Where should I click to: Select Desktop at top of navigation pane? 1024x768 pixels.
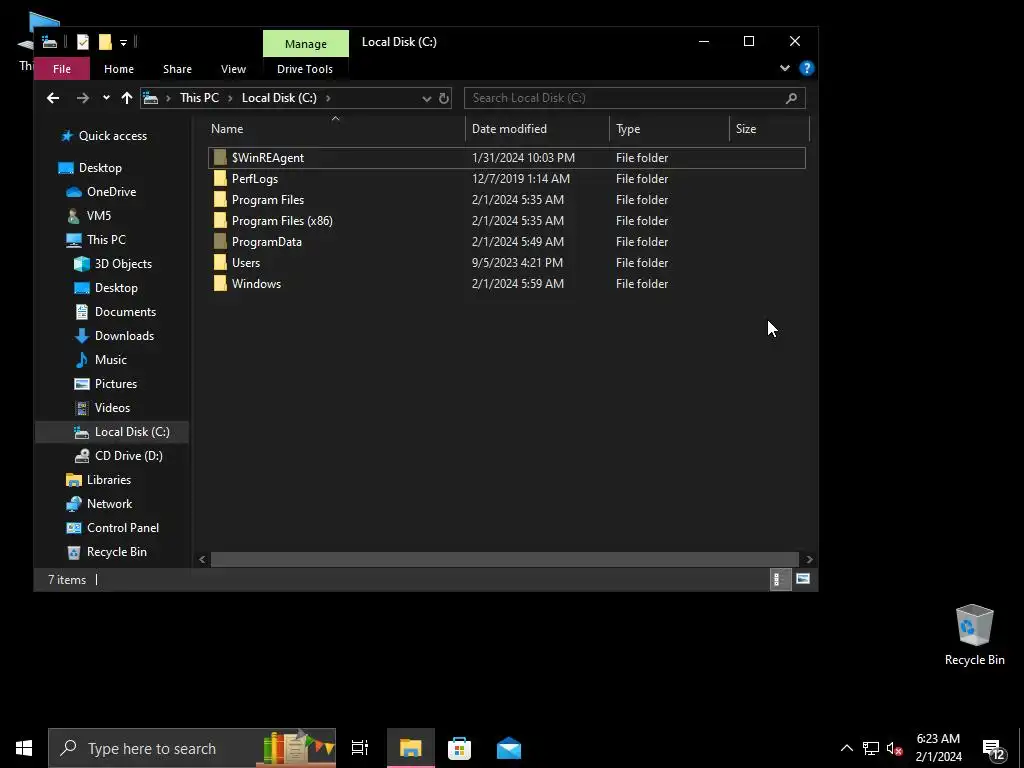click(x=100, y=168)
